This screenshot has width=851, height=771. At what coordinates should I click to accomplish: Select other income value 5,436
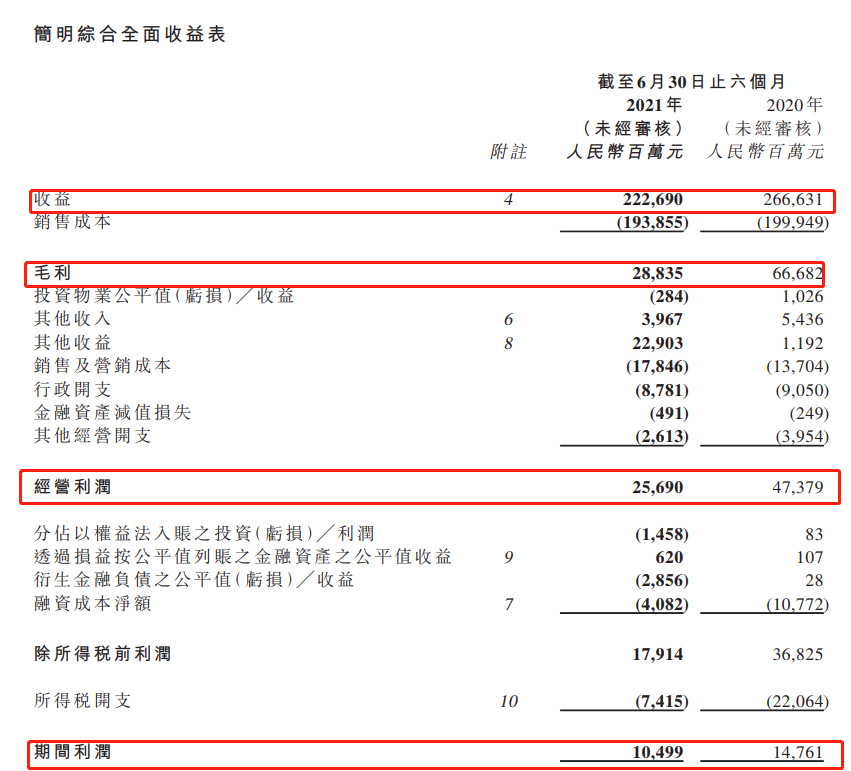[x=802, y=319]
